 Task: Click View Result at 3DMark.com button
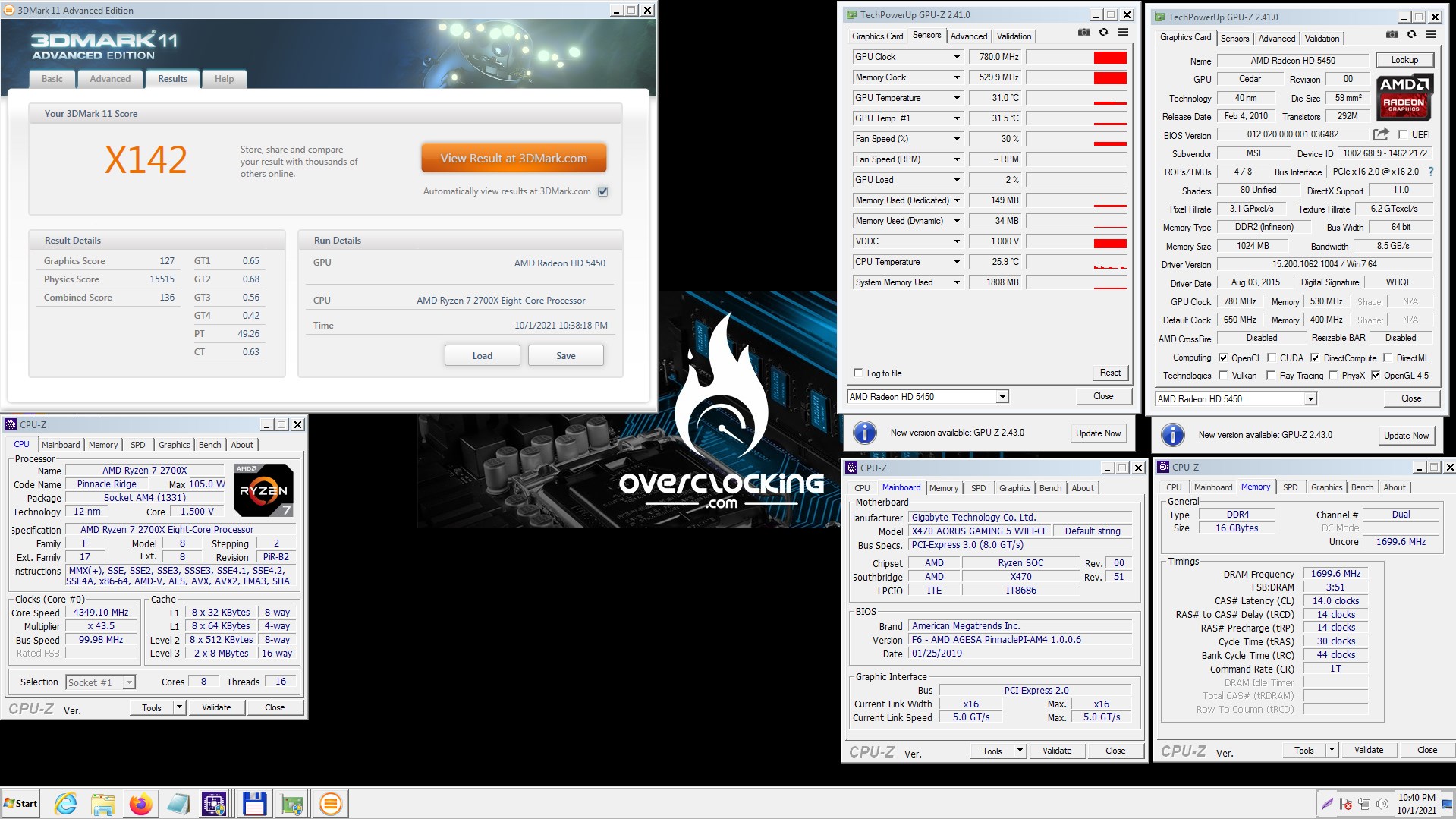(514, 159)
